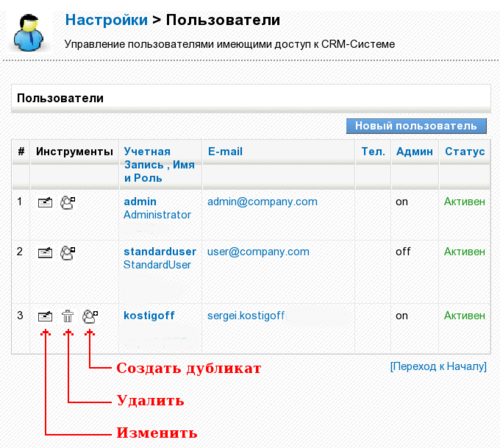
Task: Open the Administrator role link
Action: pos(157,215)
